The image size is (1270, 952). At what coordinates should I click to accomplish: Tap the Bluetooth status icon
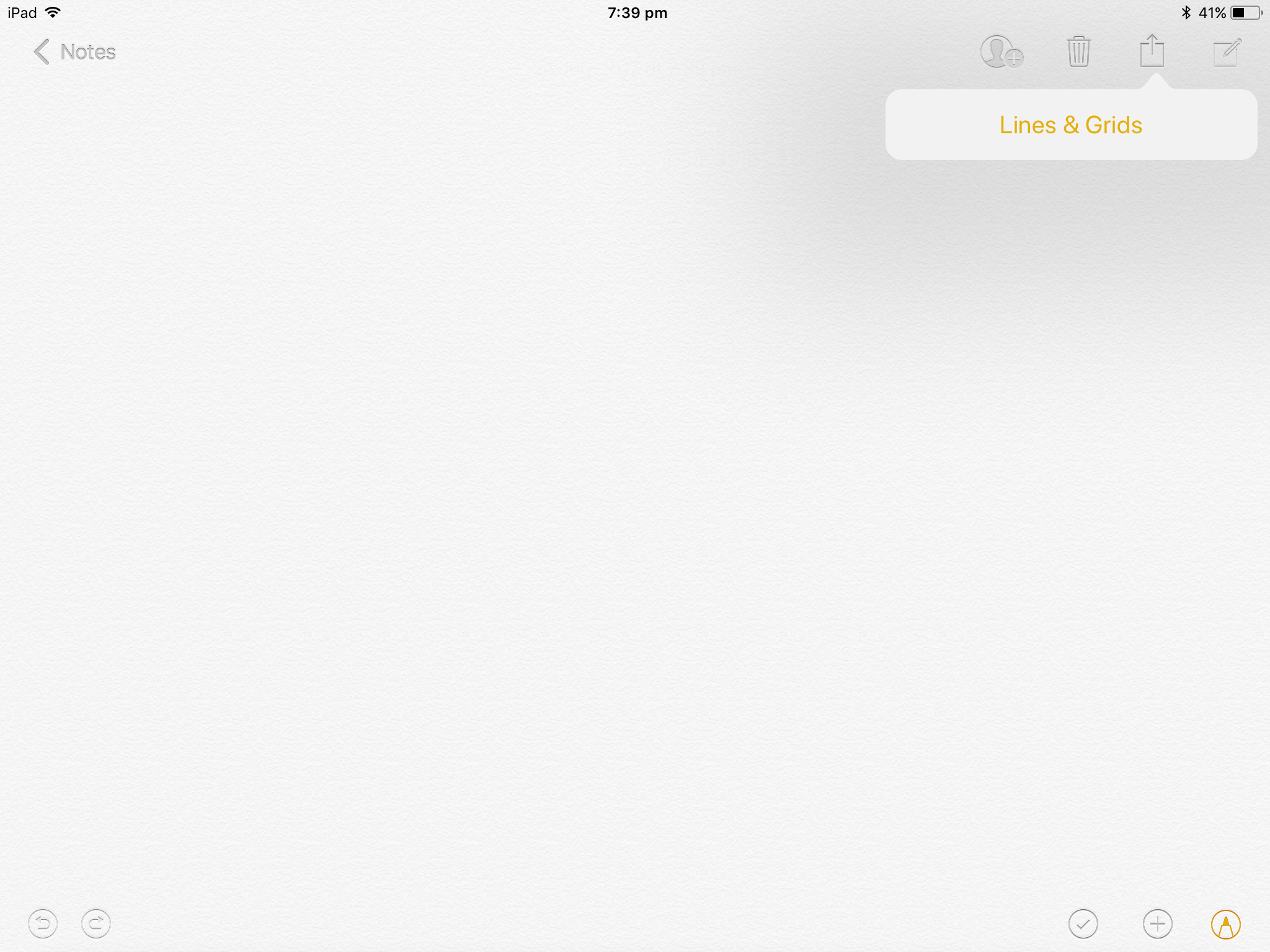(x=1186, y=12)
